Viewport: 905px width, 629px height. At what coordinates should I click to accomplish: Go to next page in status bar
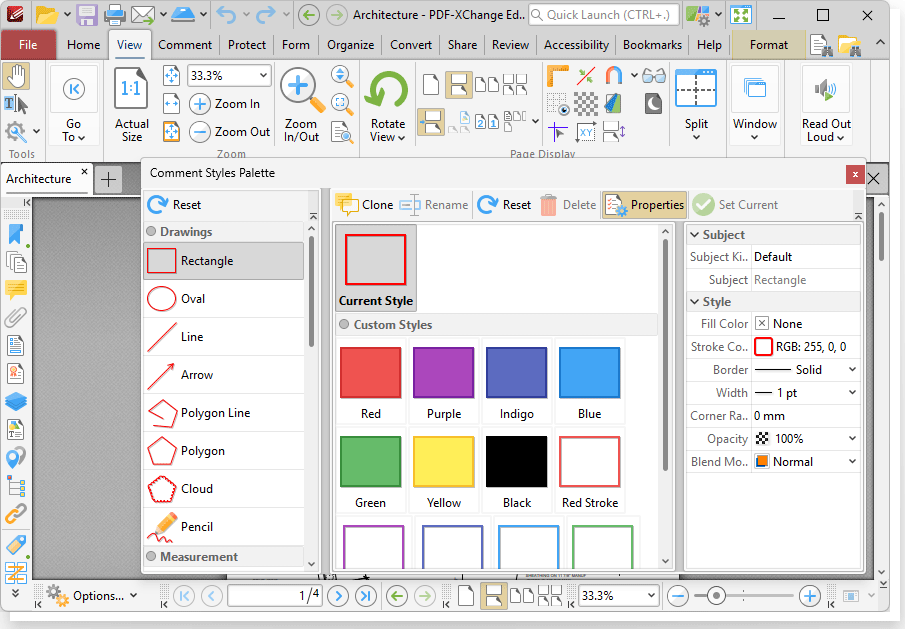pos(338,596)
